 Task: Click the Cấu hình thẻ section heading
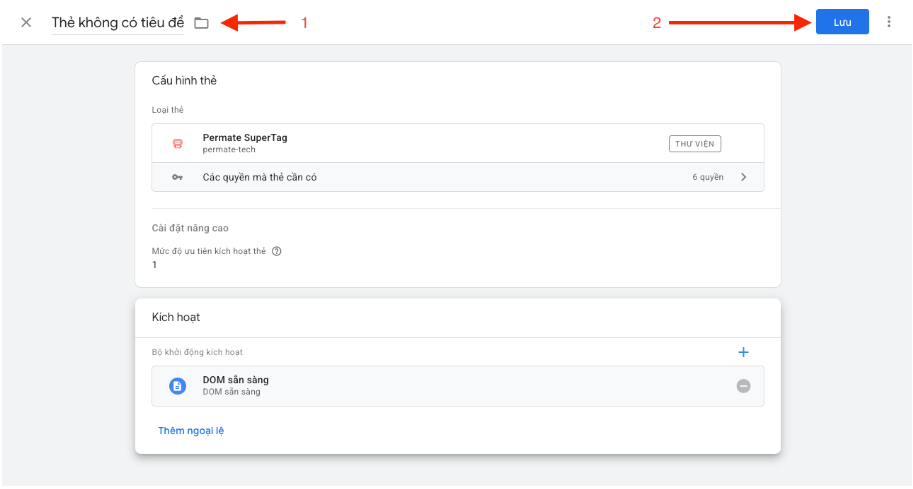tap(184, 80)
